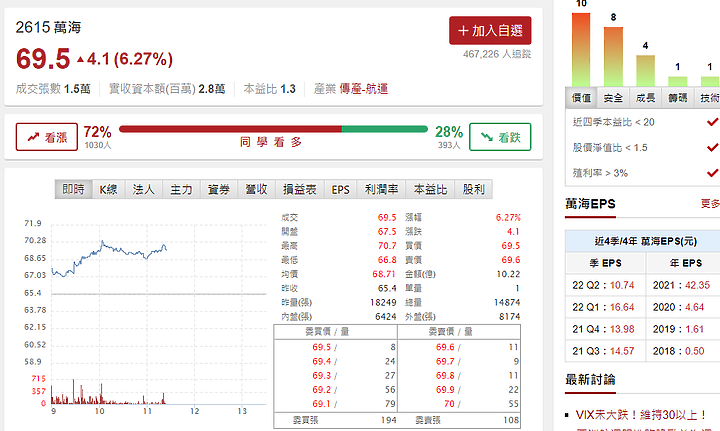Switch to the 損益表 tab
Image resolution: width=720 pixels, height=431 pixels.
click(x=300, y=189)
